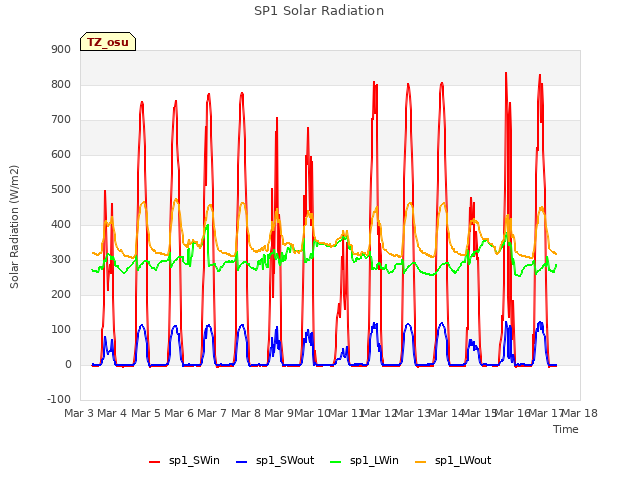
Task: Click the 400 y-axis tick label
Action: click(61, 225)
